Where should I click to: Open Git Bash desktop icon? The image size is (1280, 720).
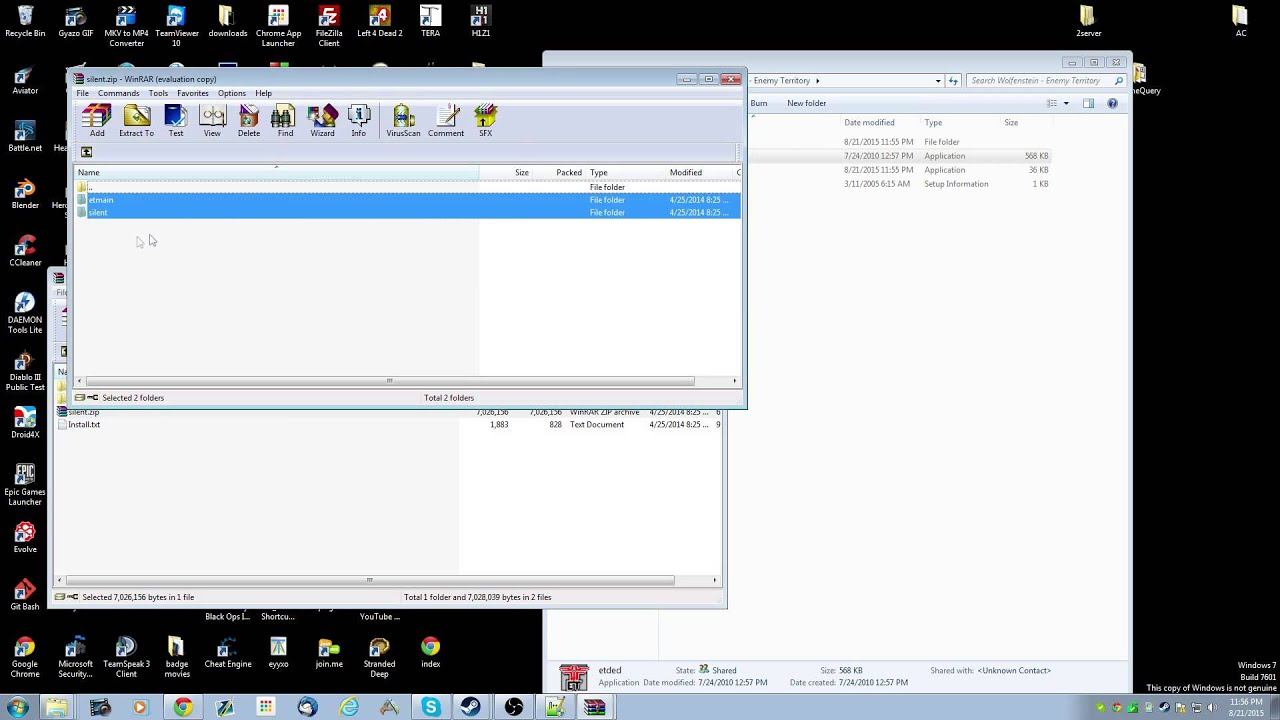pos(25,596)
